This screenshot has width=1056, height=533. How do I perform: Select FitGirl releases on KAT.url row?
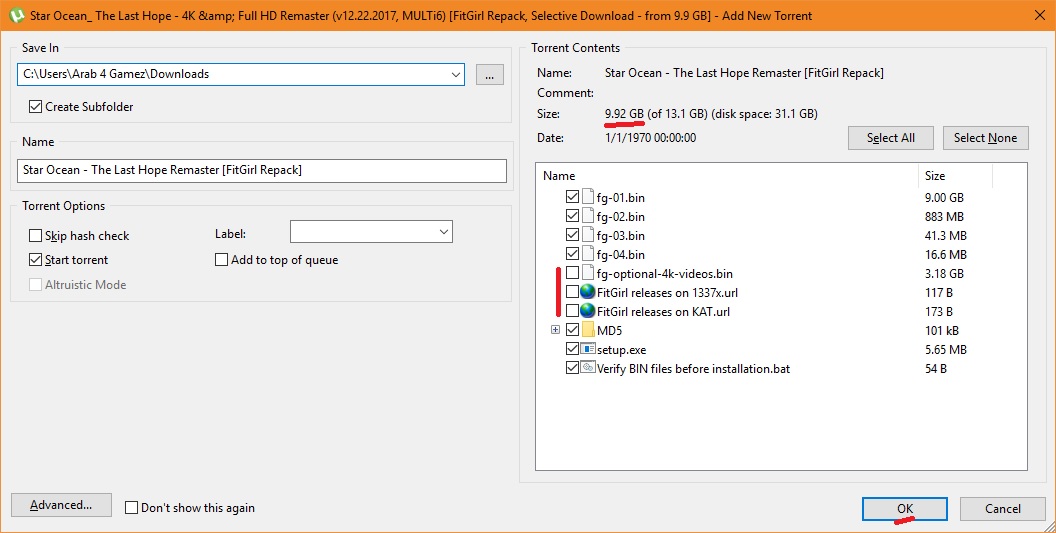(x=663, y=311)
